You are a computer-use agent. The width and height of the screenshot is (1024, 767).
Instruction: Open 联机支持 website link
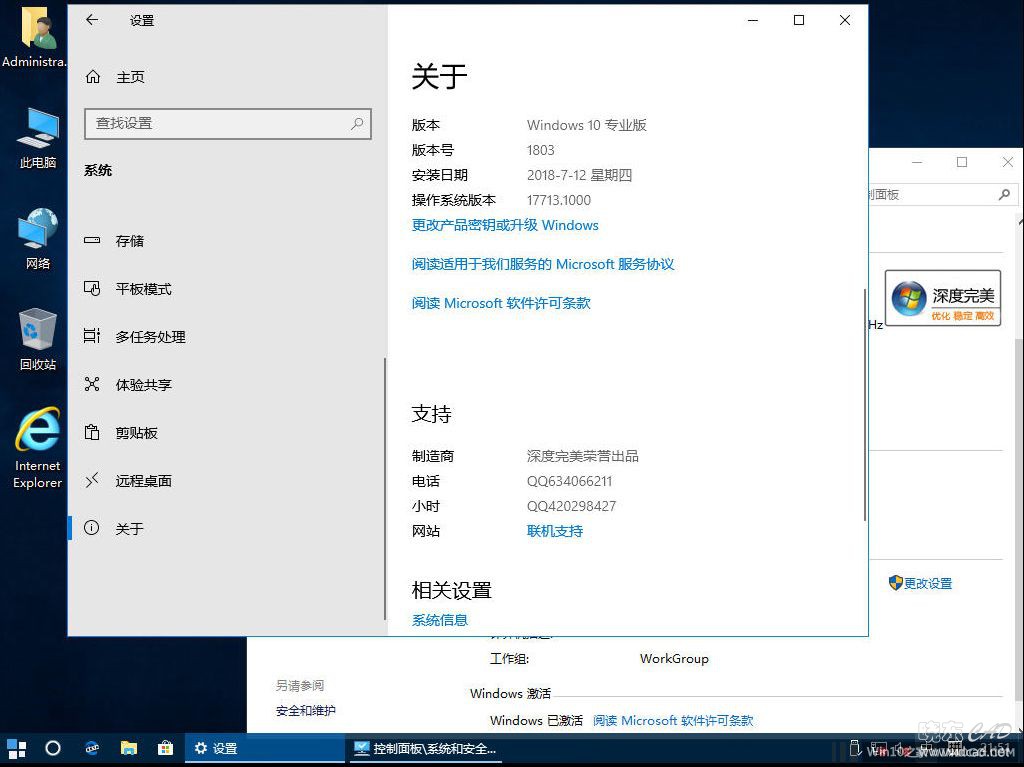pyautogui.click(x=554, y=531)
